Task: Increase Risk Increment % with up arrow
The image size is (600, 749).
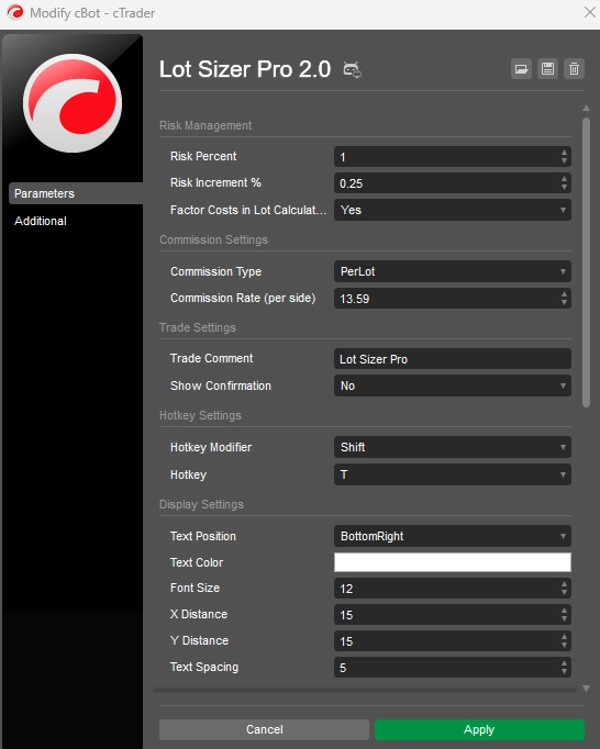Action: pos(564,179)
